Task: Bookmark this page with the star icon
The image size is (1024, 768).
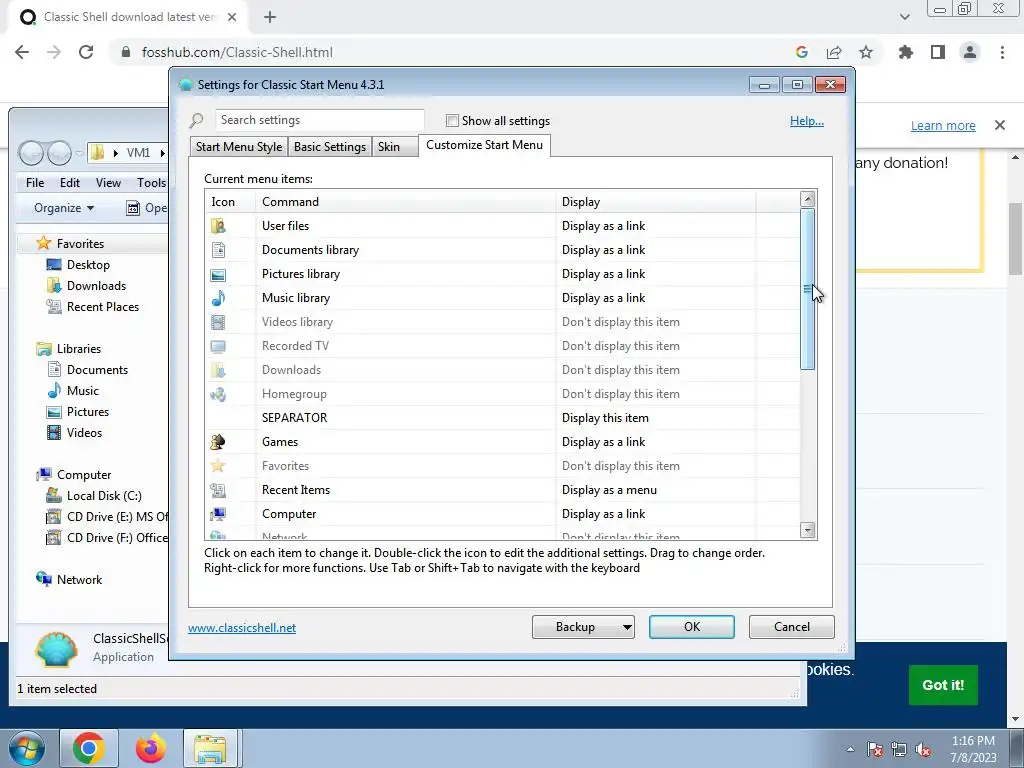Action: point(866,52)
